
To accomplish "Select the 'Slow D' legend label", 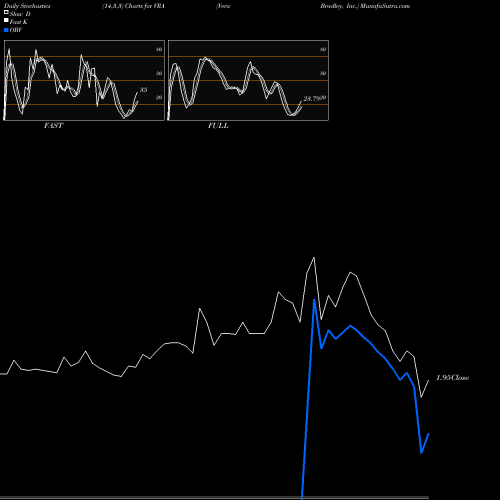I will click(20, 14).
